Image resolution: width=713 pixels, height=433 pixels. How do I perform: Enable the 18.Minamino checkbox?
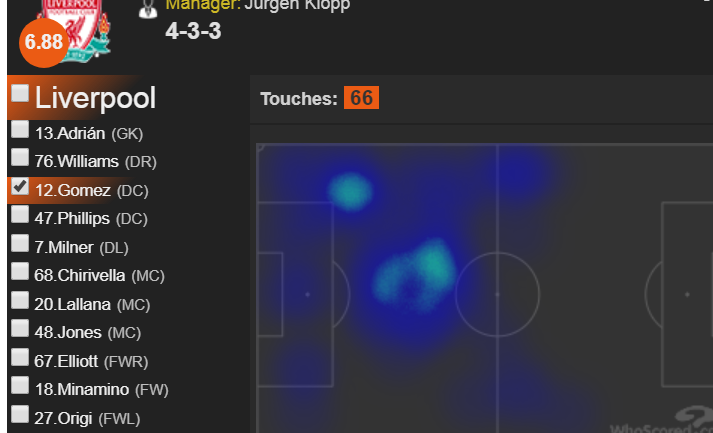pyautogui.click(x=20, y=385)
